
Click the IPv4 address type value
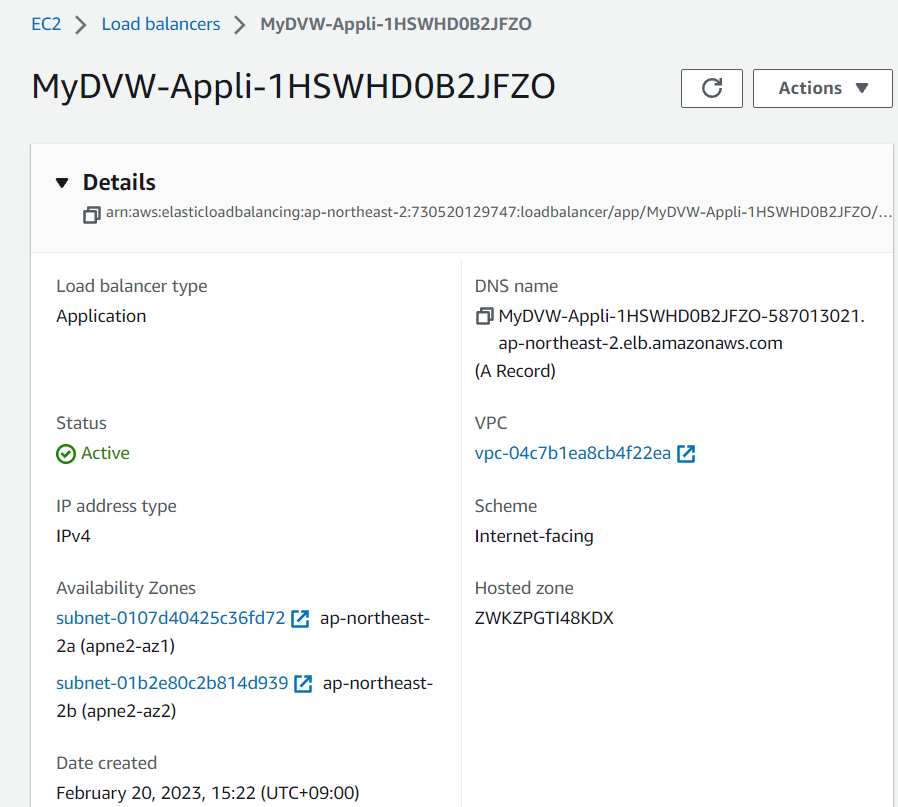[x=73, y=536]
